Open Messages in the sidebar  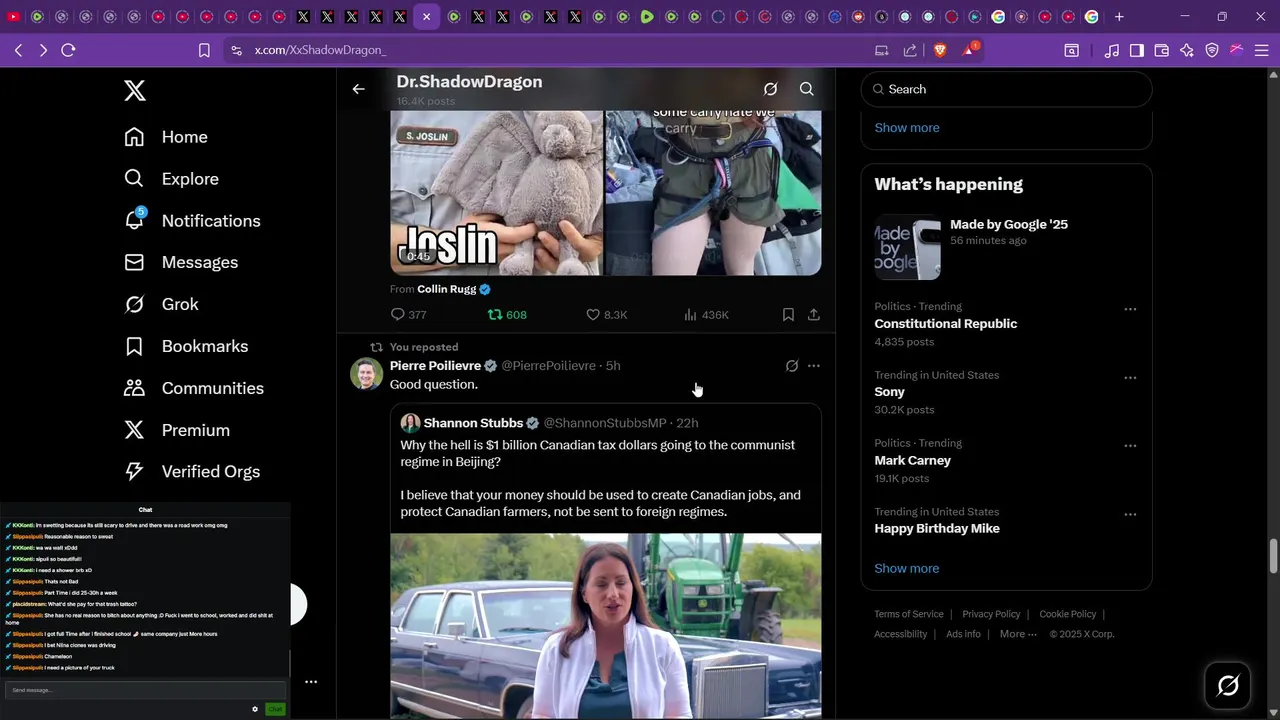181,262
